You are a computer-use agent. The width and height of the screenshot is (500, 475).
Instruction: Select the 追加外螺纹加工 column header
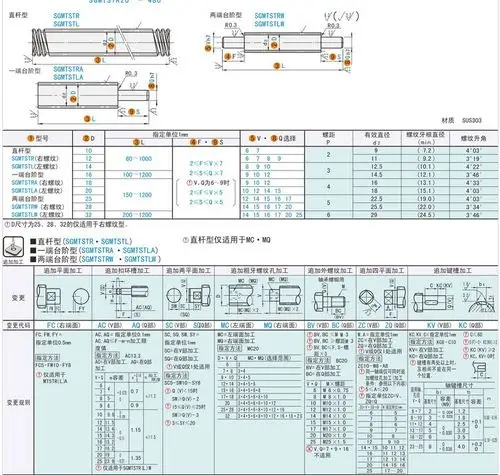coord(330,270)
